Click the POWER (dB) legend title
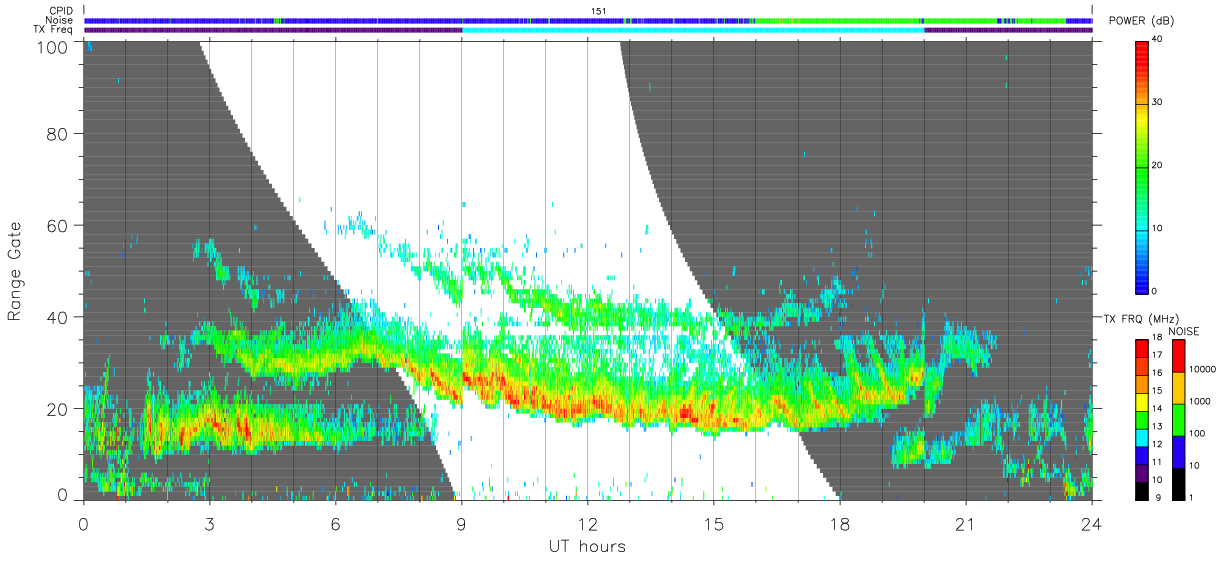 pos(1143,21)
